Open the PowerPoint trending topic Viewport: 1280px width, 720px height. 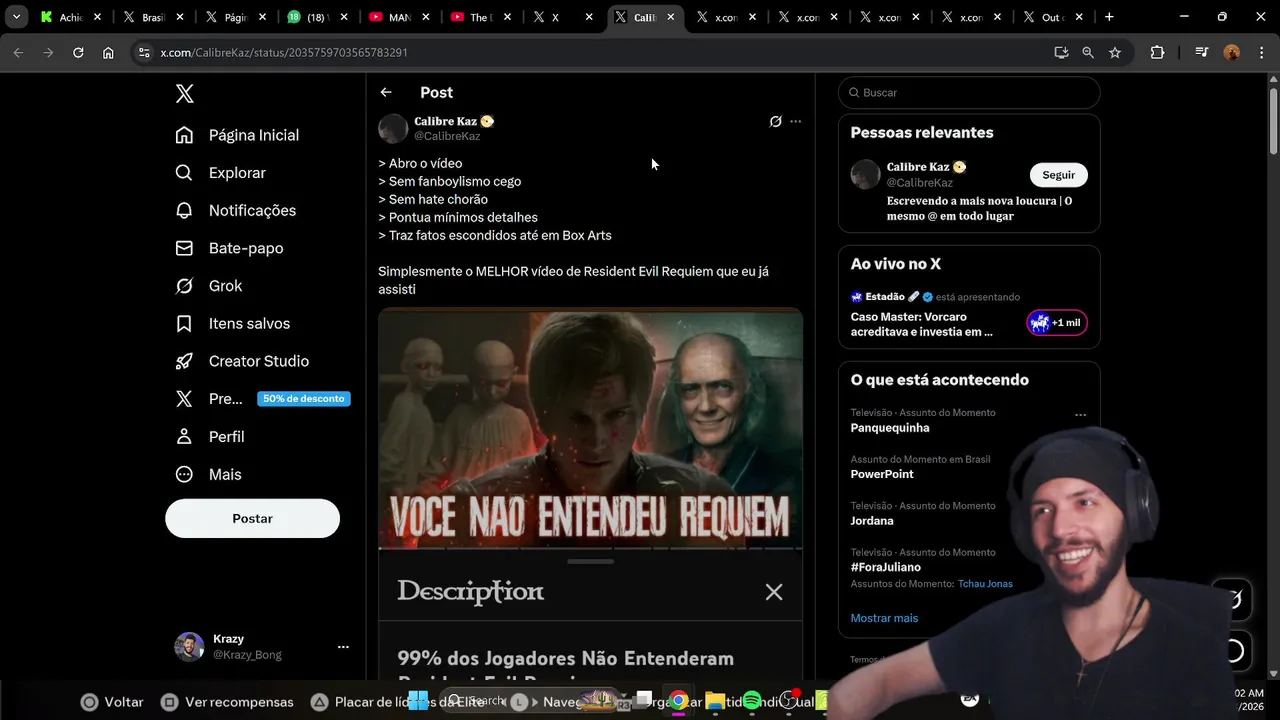click(x=882, y=474)
